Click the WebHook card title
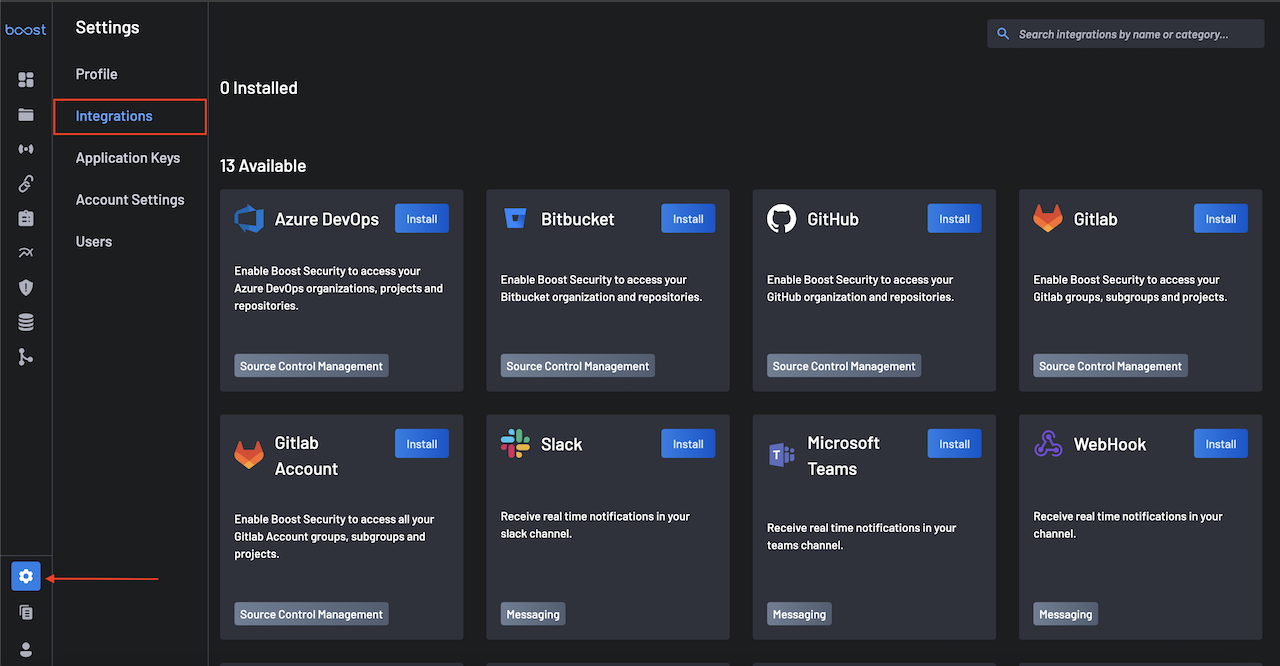The height and width of the screenshot is (666, 1280). tap(1110, 444)
